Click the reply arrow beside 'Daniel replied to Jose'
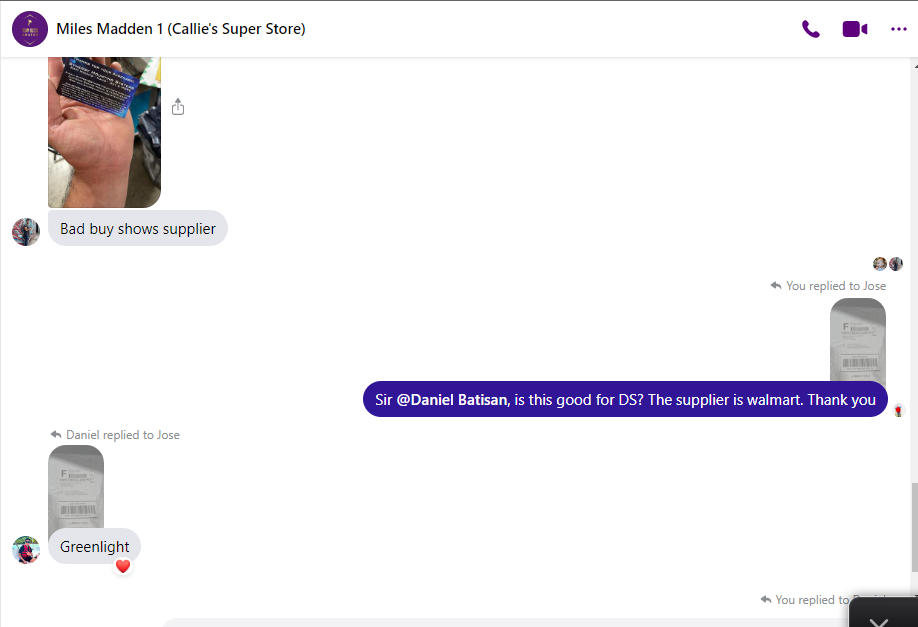918x627 pixels. 56,434
